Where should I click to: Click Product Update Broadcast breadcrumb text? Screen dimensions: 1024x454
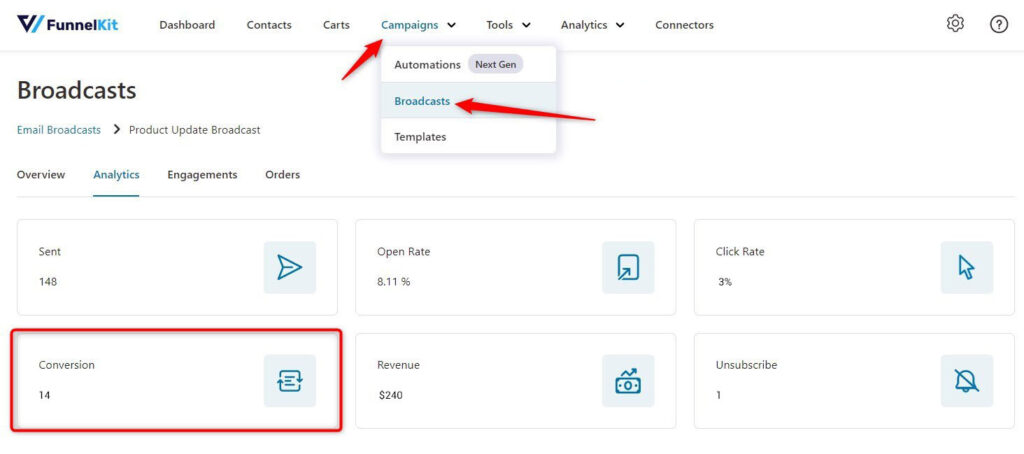195,129
